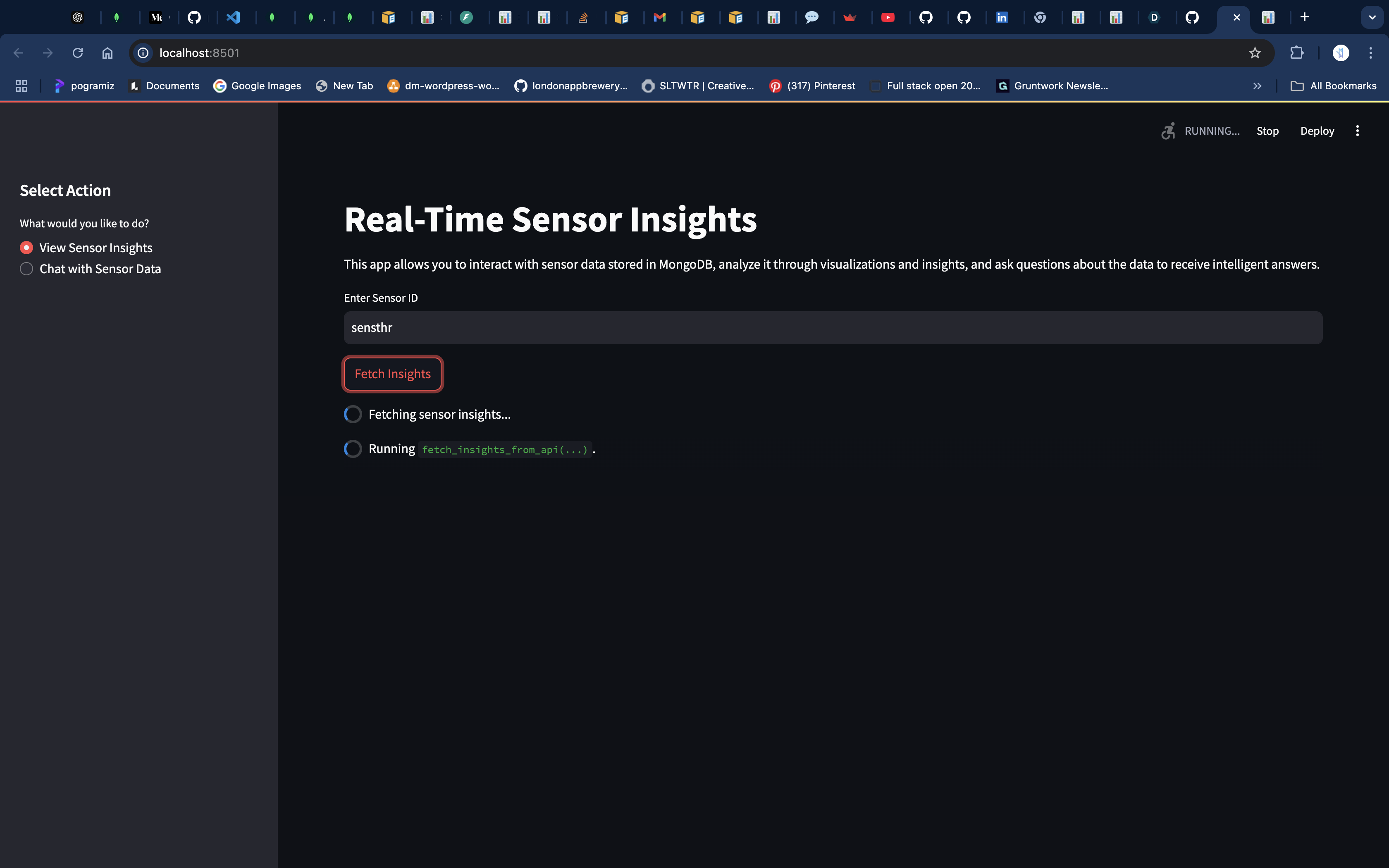Open the apps grid icon in bookmarks bar
This screenshot has width=1389, height=868.
tap(21, 86)
